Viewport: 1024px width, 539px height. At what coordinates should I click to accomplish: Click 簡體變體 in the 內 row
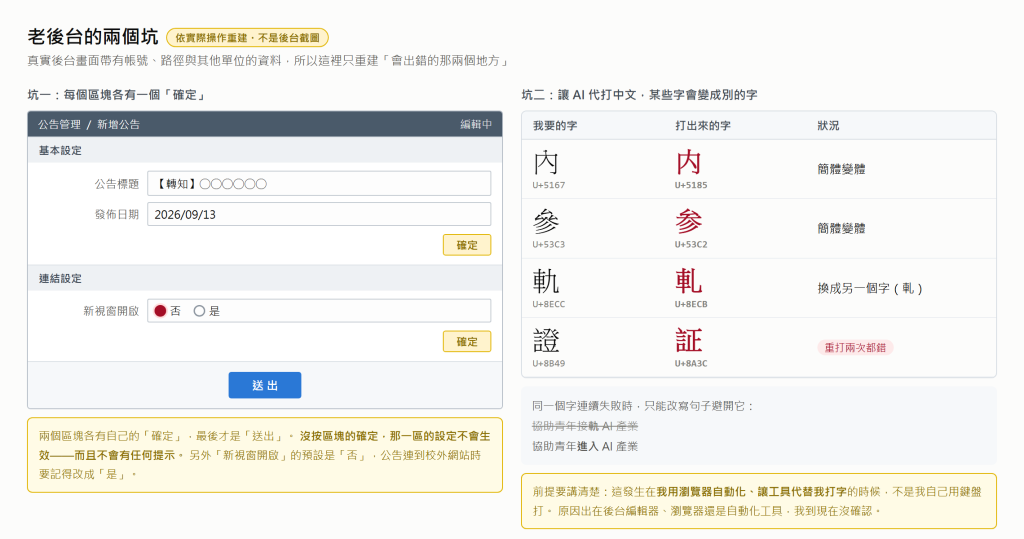(x=841, y=169)
